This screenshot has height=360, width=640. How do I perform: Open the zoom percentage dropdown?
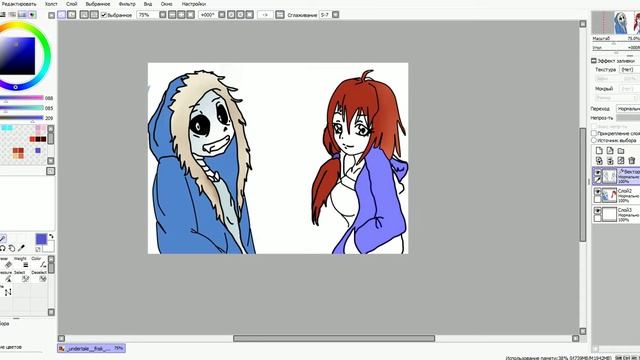pos(162,15)
